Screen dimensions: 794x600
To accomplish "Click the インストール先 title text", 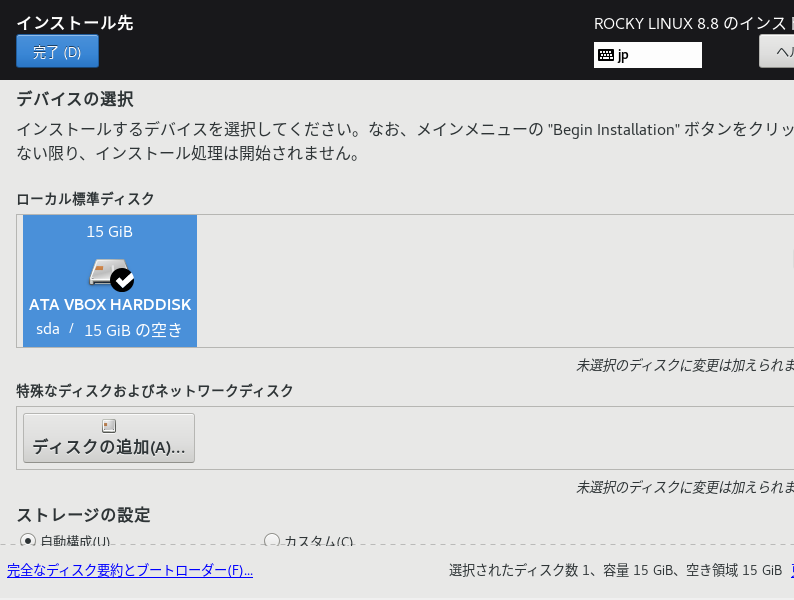I will [75, 23].
